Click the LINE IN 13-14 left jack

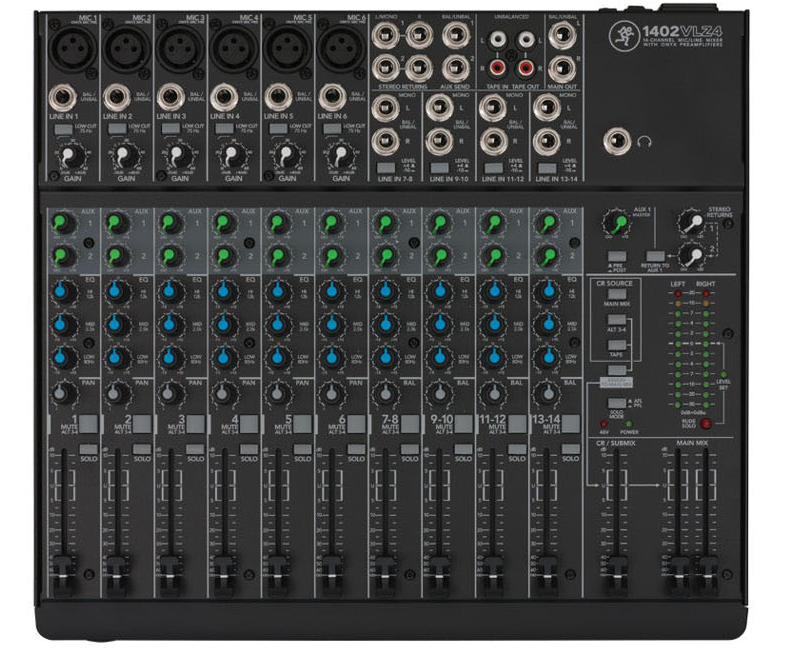tap(546, 108)
